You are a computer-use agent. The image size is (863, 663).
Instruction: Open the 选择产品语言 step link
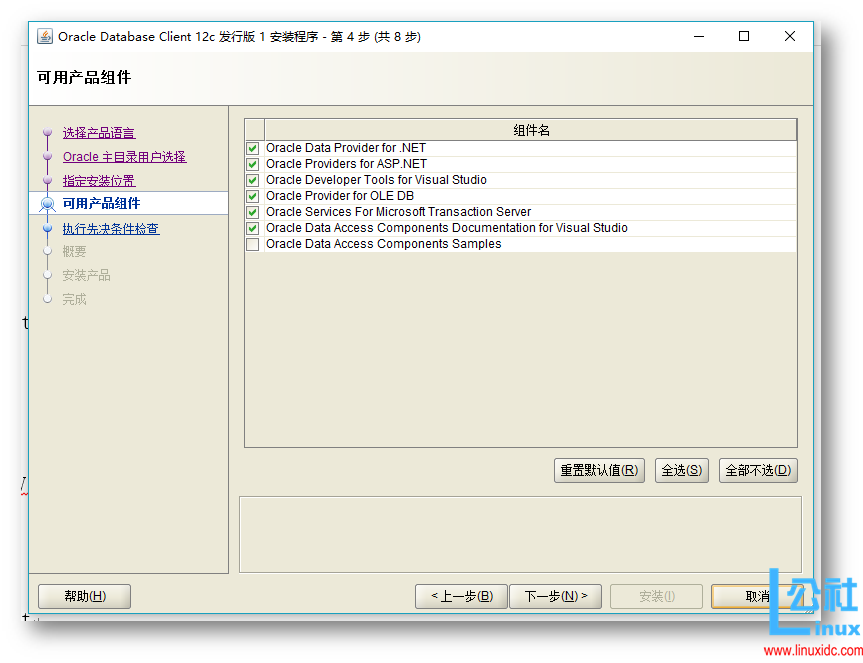(99, 133)
